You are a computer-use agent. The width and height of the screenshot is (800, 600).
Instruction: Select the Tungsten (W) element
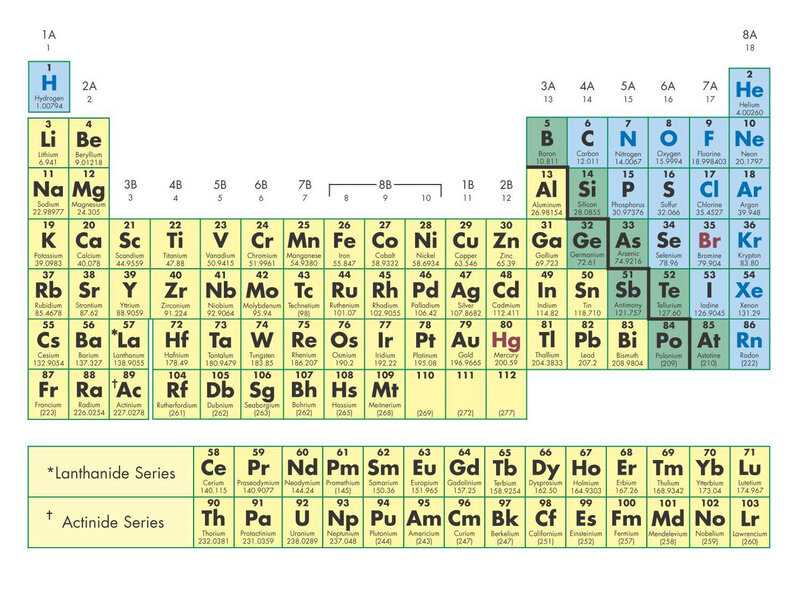point(262,344)
